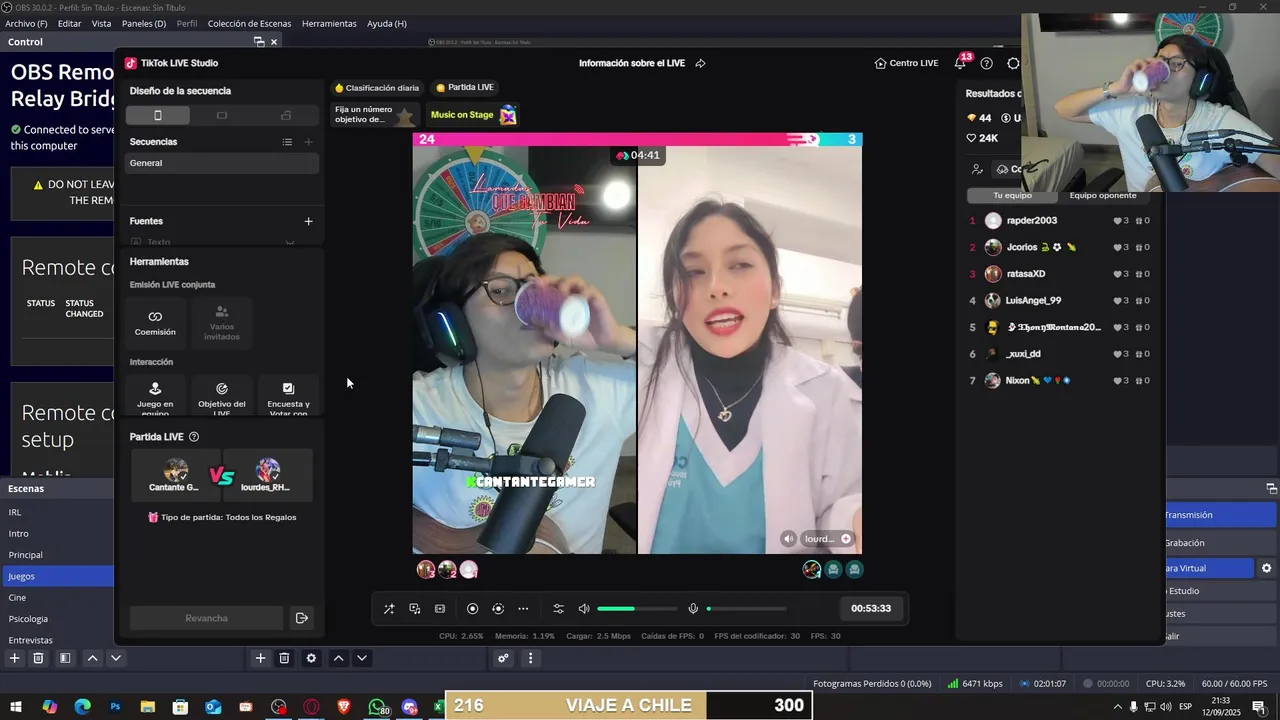Viewport: 1280px width, 720px height.
Task: Click the opponent lourd... follow plus button
Action: pos(846,539)
